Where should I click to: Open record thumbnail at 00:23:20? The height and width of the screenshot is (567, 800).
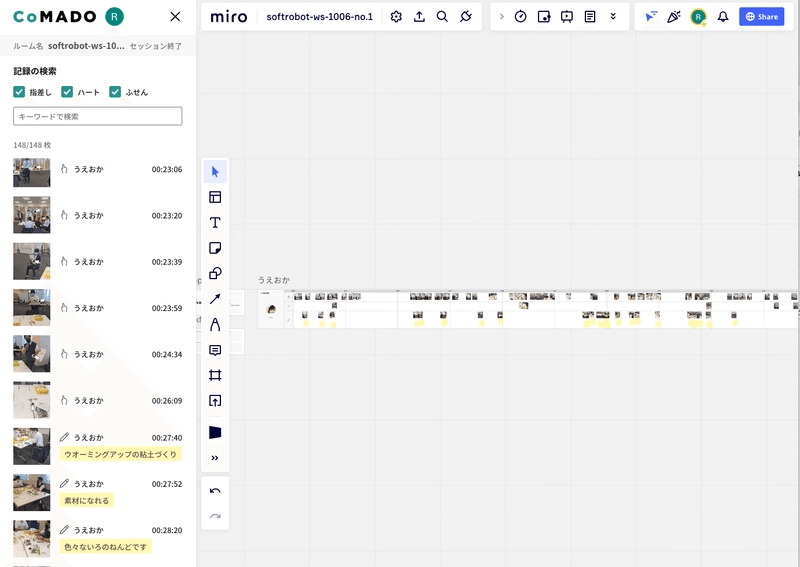pyautogui.click(x=32, y=215)
